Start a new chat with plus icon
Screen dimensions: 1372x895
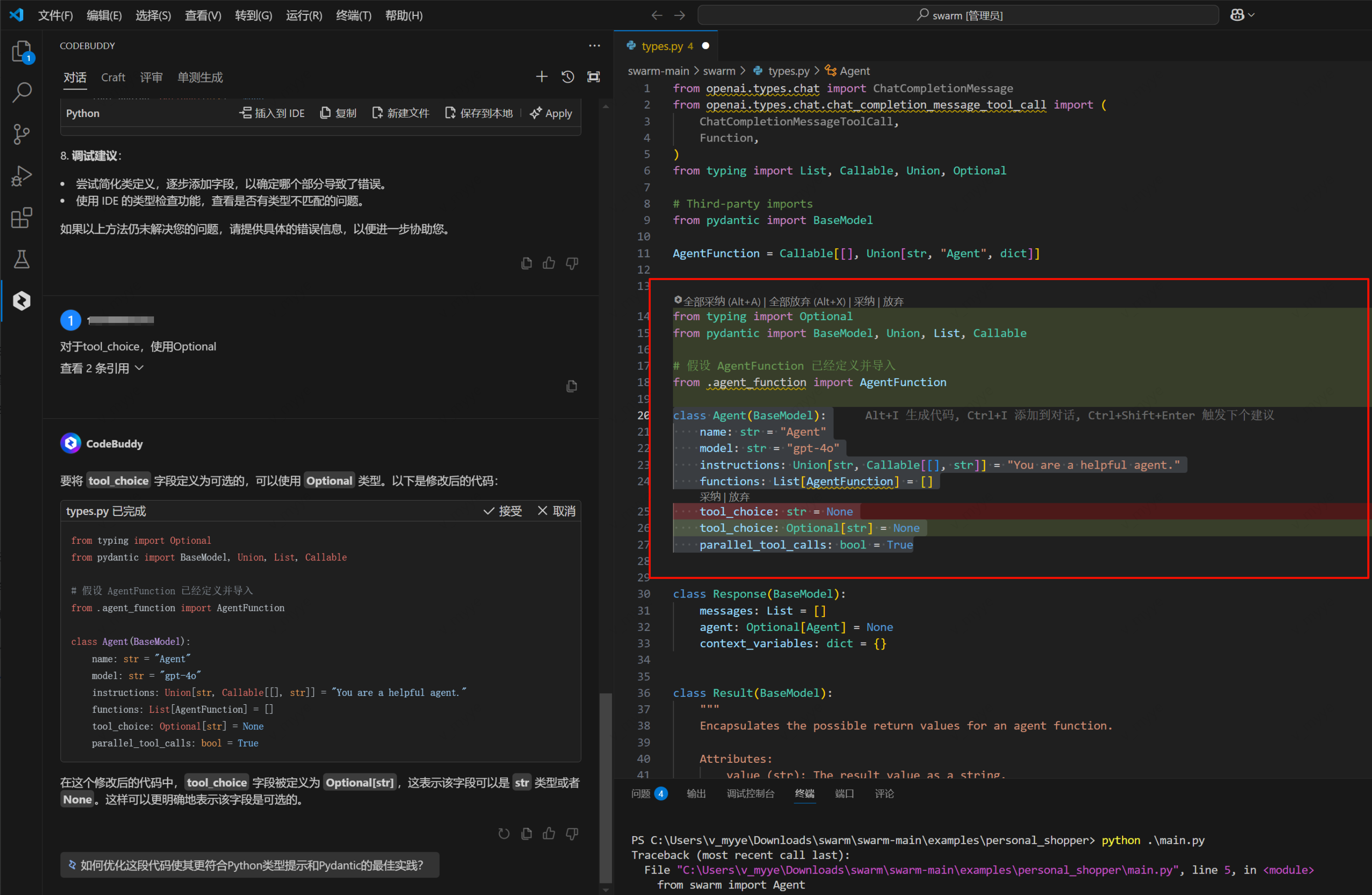click(x=541, y=77)
